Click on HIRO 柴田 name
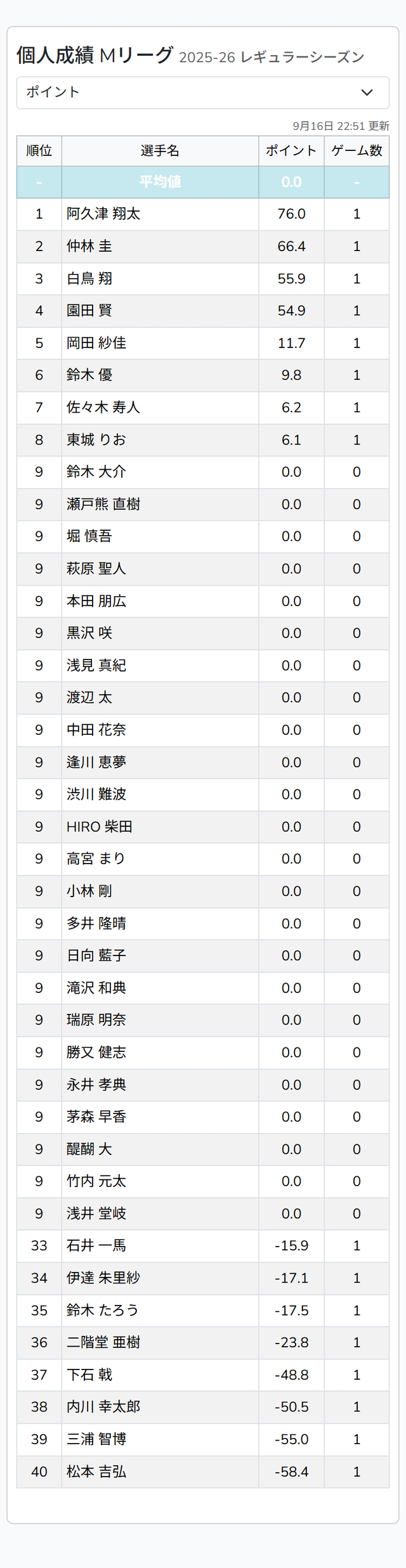The width and height of the screenshot is (406, 1568). pos(100,827)
